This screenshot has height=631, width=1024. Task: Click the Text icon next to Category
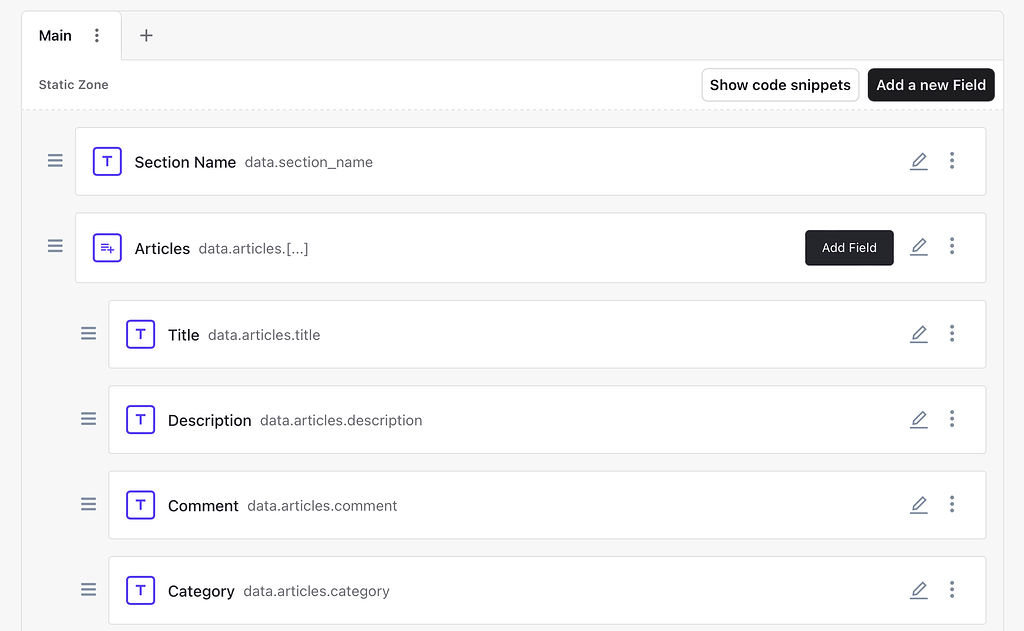pyautogui.click(x=140, y=590)
